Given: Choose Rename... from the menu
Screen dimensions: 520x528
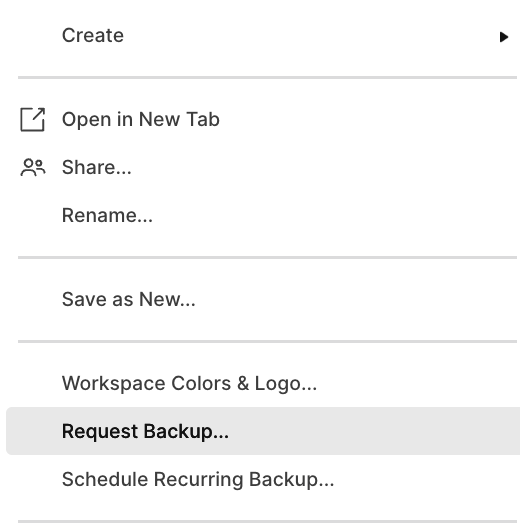Looking at the screenshot, I should pos(263,215).
